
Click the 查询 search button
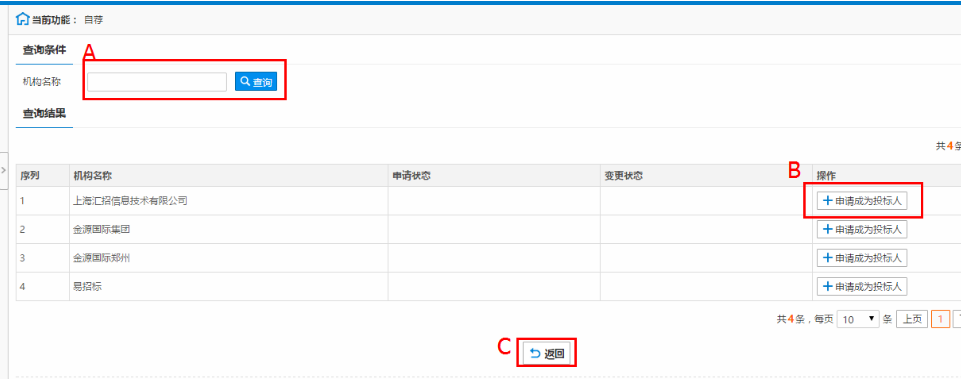pos(256,82)
